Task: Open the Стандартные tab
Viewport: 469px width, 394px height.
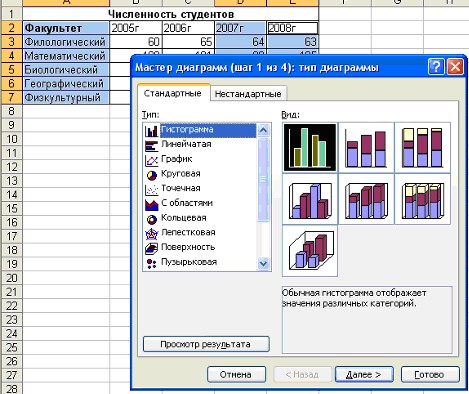Action: 173,93
